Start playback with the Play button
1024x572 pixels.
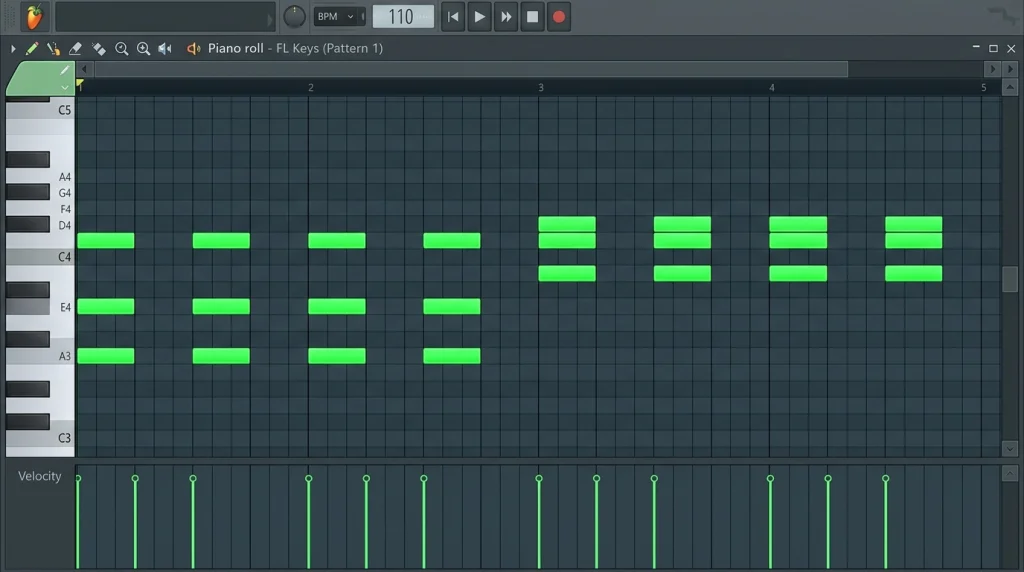click(x=479, y=17)
